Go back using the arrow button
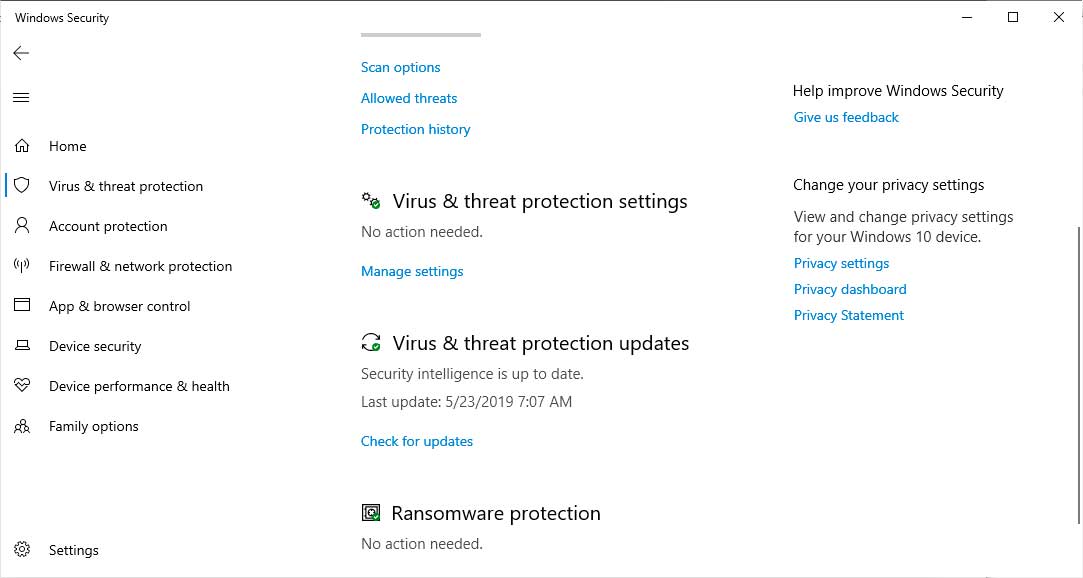The image size is (1083, 578). pos(20,53)
